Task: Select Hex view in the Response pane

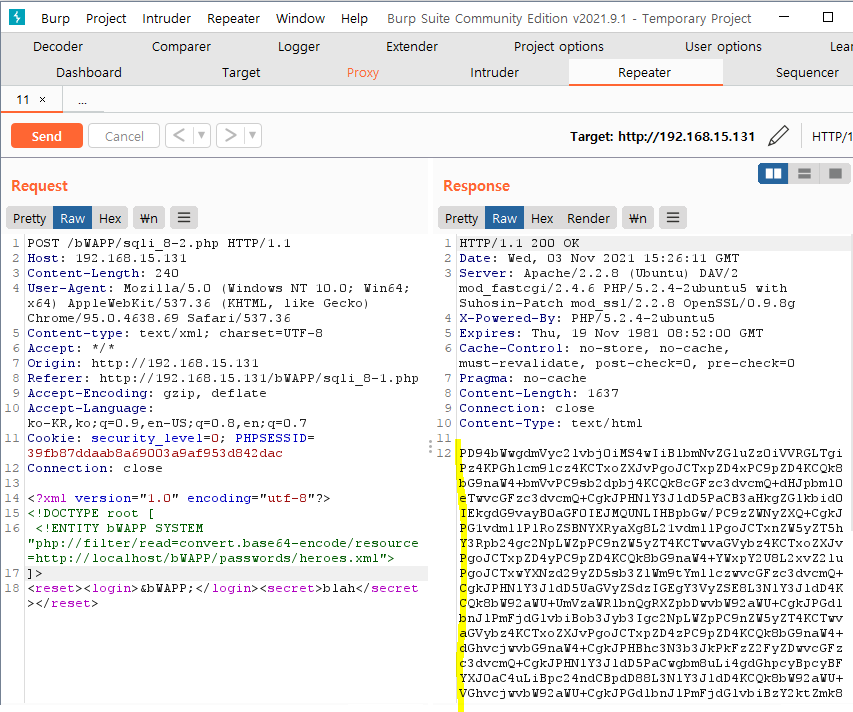Action: click(x=542, y=218)
